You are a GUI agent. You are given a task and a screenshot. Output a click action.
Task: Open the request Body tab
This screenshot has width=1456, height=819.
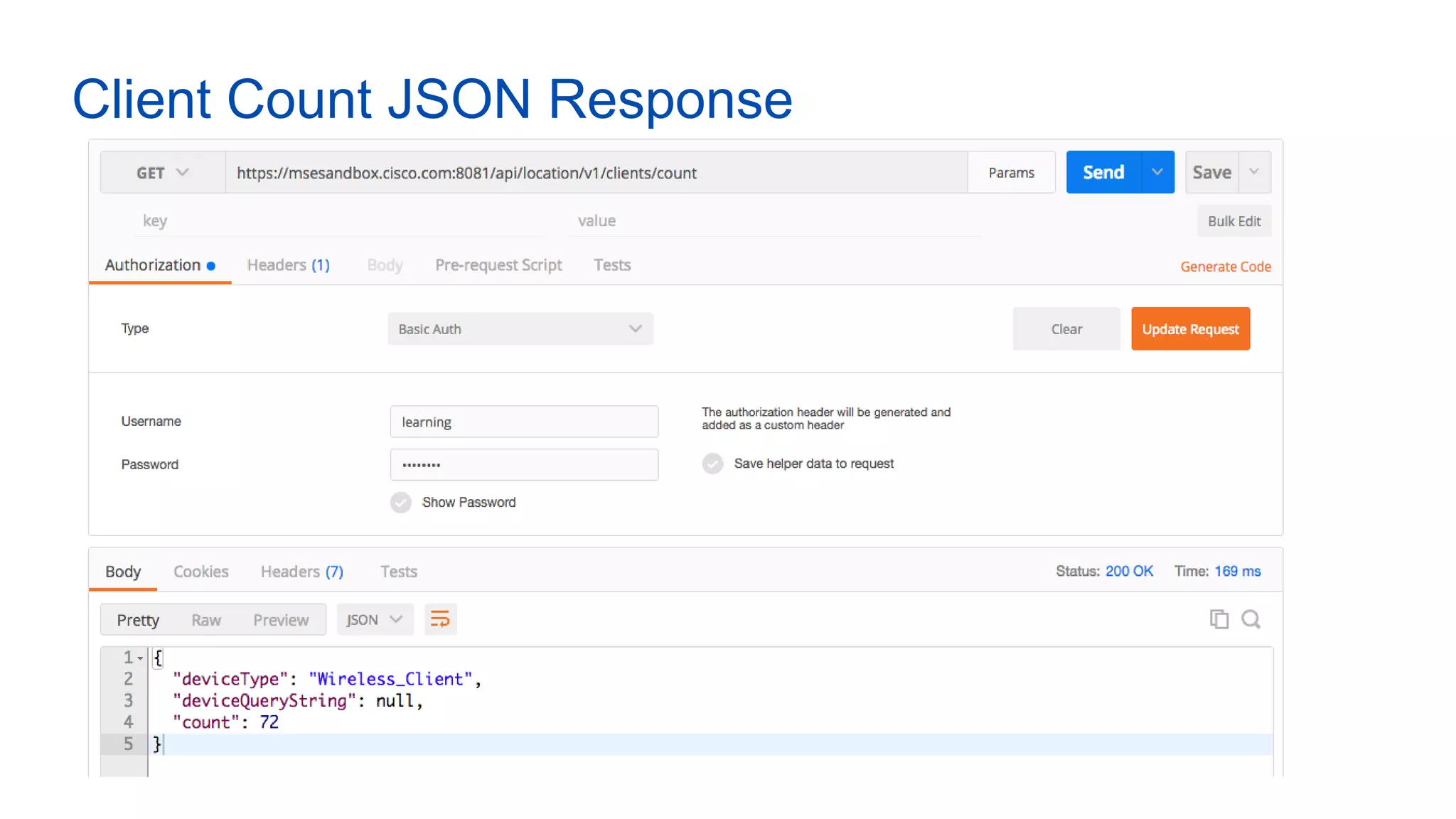pyautogui.click(x=385, y=265)
